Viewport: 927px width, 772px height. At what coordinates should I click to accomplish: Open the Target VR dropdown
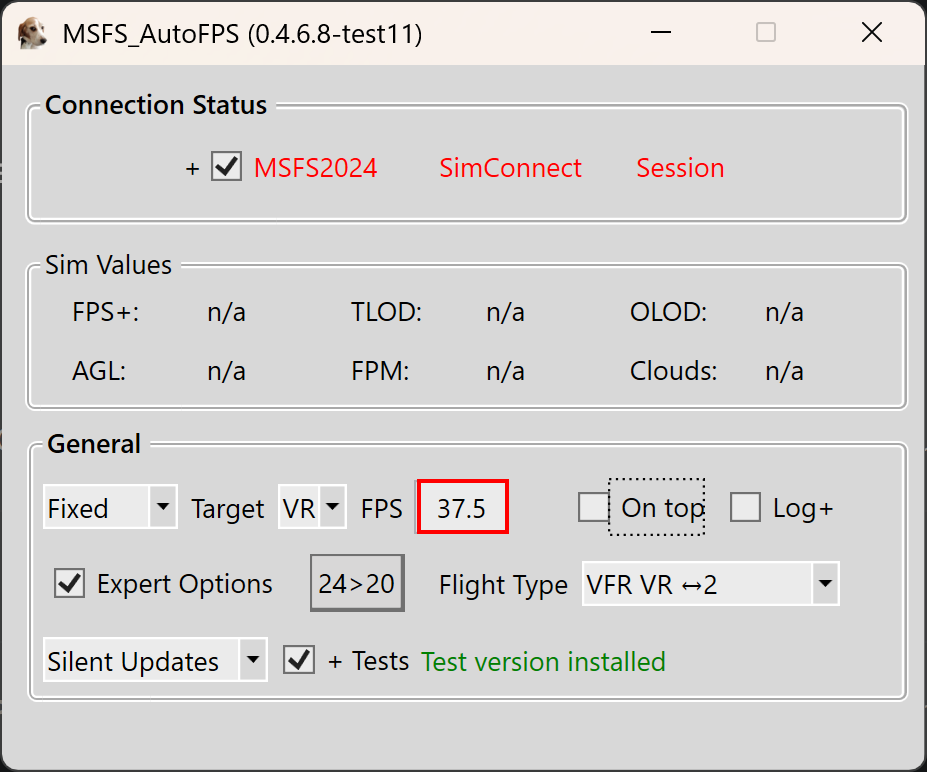(312, 507)
